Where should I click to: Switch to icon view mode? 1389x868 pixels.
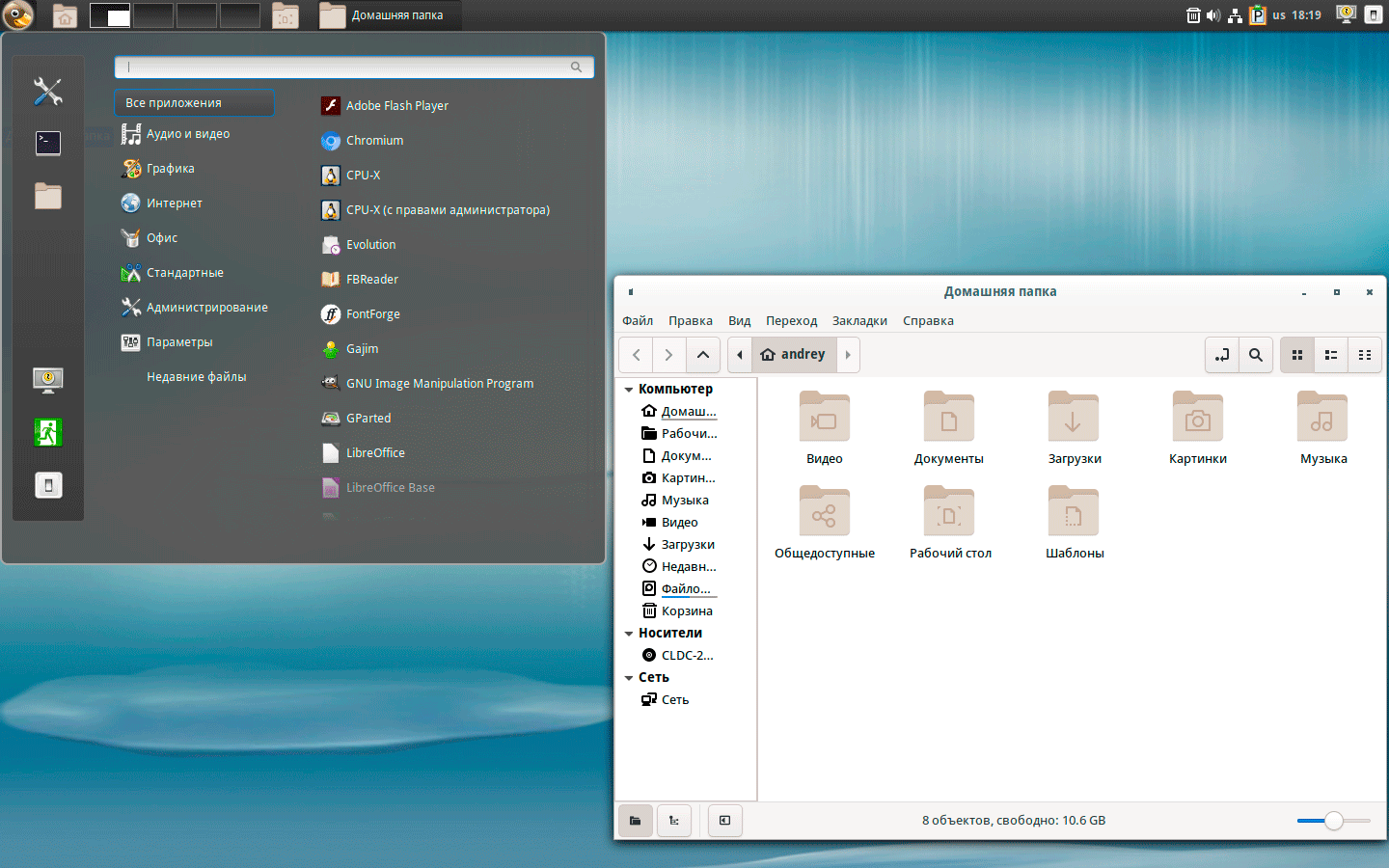pyautogui.click(x=1297, y=355)
